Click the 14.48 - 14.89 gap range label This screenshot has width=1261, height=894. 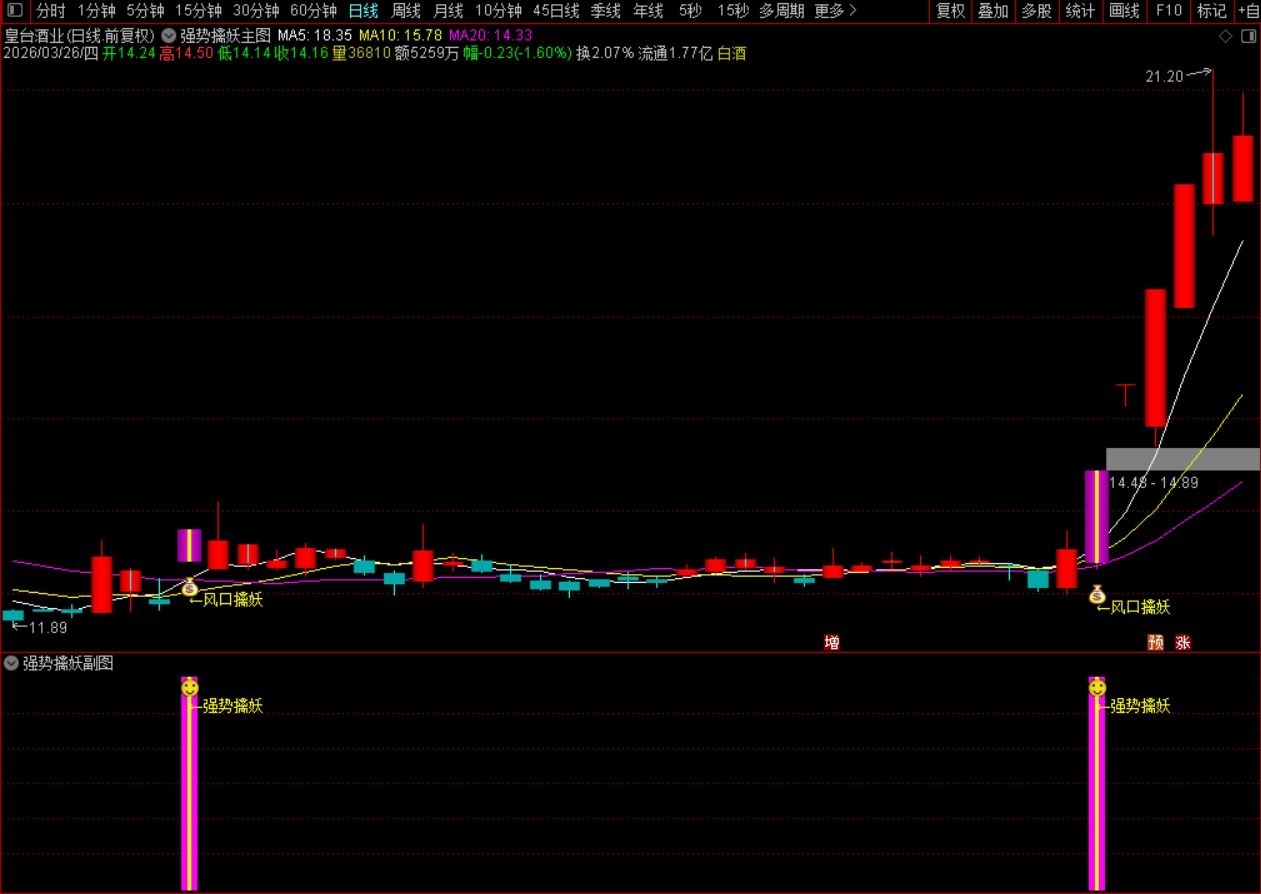click(1153, 483)
